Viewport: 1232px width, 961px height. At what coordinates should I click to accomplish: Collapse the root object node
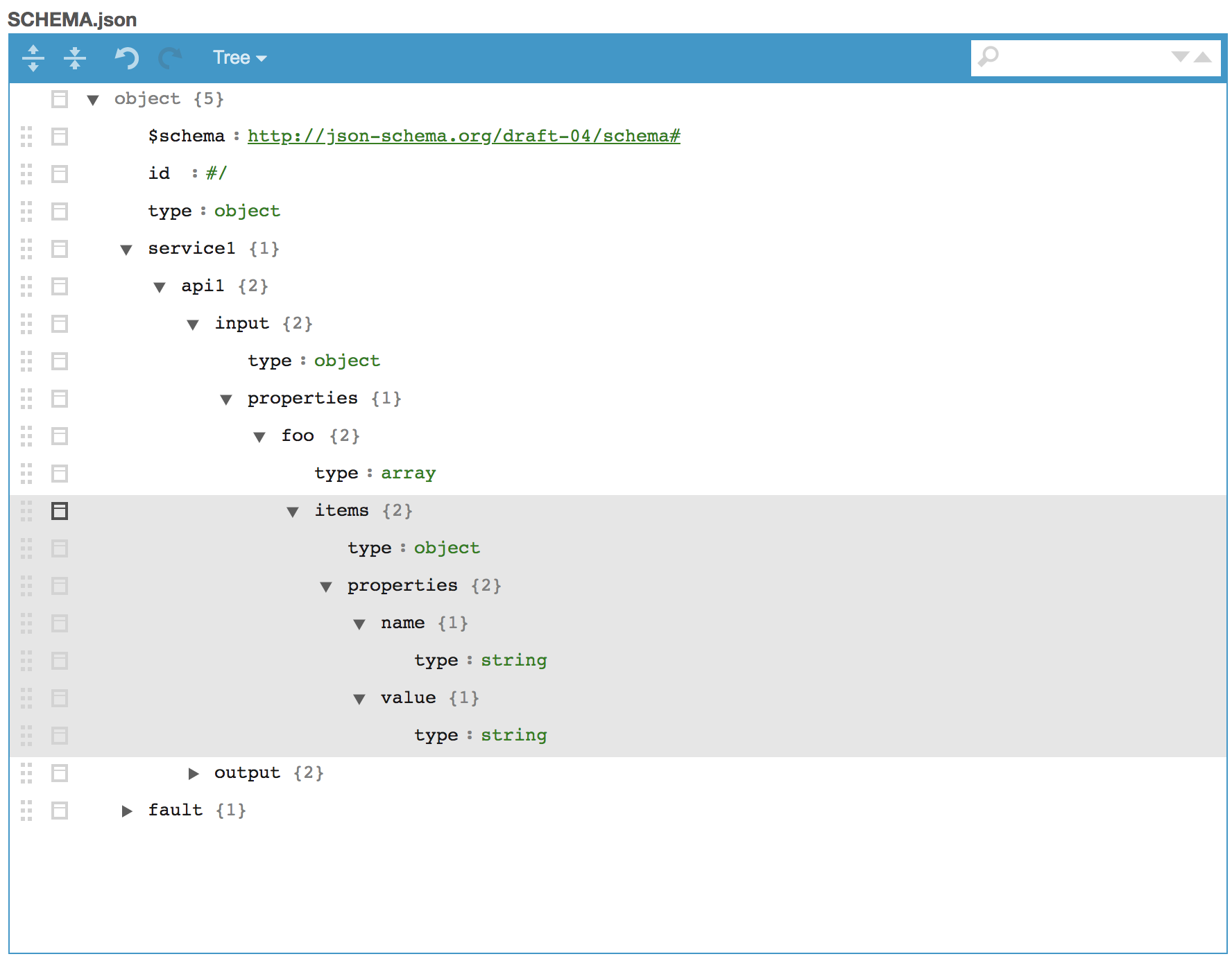pos(93,100)
